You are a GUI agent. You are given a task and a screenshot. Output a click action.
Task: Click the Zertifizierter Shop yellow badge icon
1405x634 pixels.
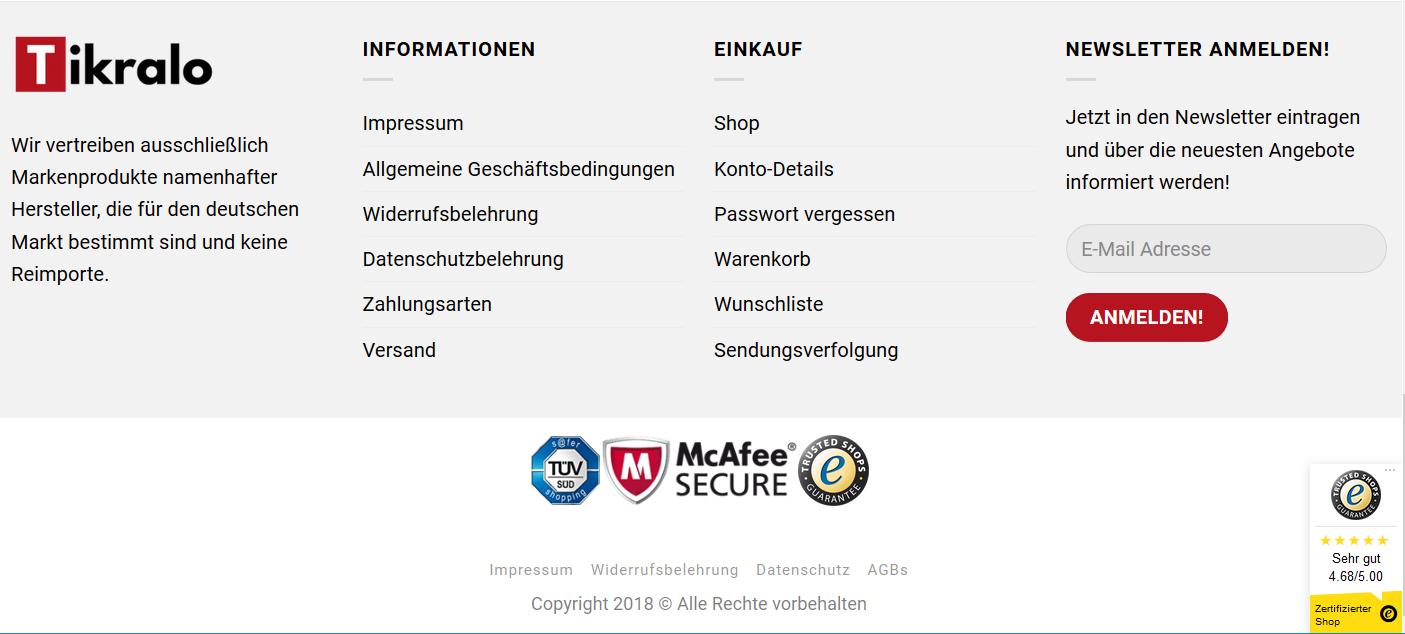[x=1388, y=614]
